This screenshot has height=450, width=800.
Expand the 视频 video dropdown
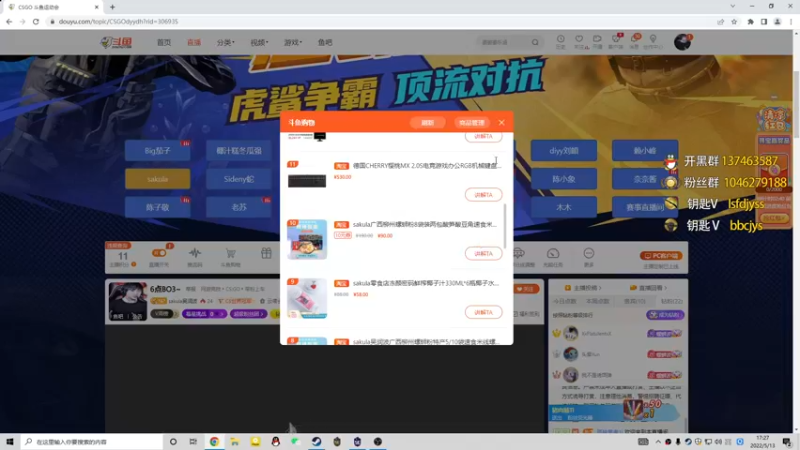[259, 42]
